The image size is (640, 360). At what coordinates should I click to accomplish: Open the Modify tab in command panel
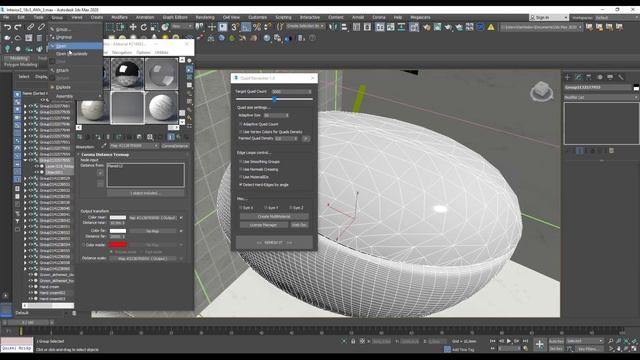pos(578,77)
